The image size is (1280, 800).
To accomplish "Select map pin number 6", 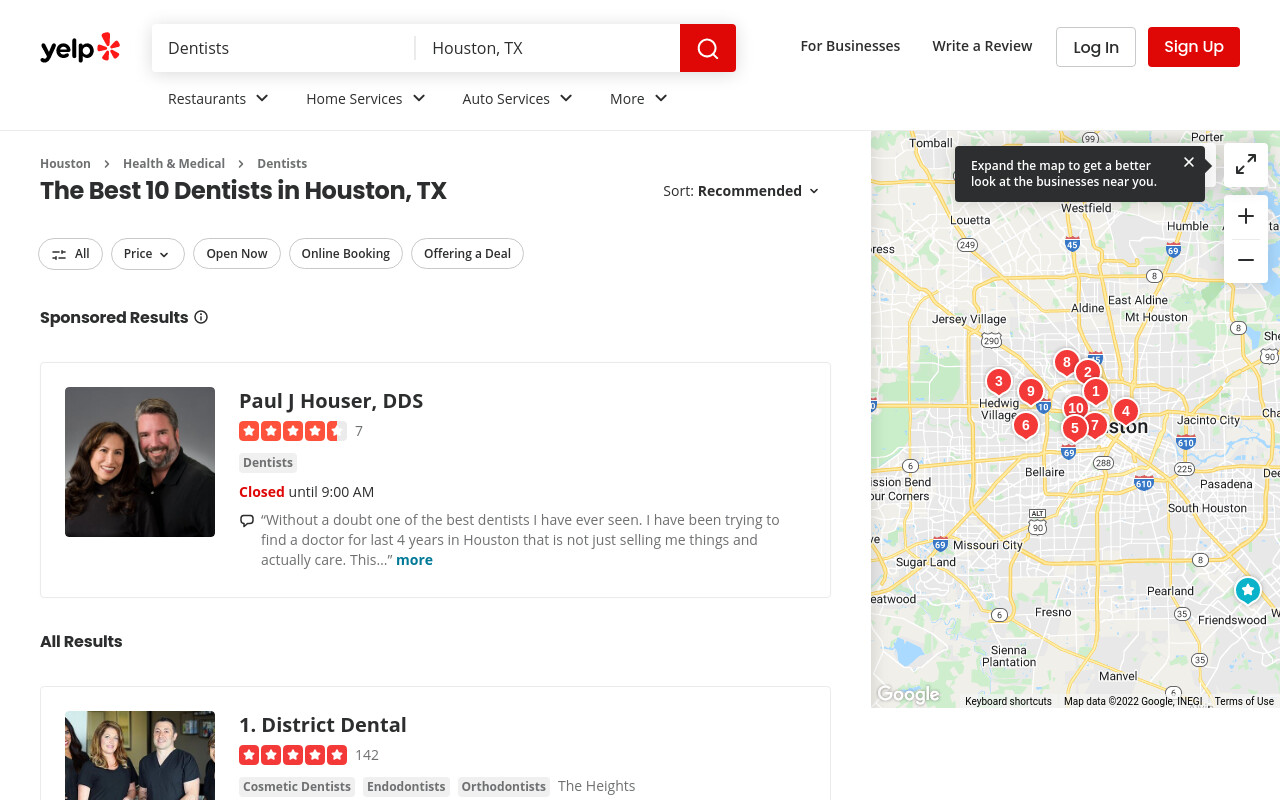I will tap(1025, 425).
